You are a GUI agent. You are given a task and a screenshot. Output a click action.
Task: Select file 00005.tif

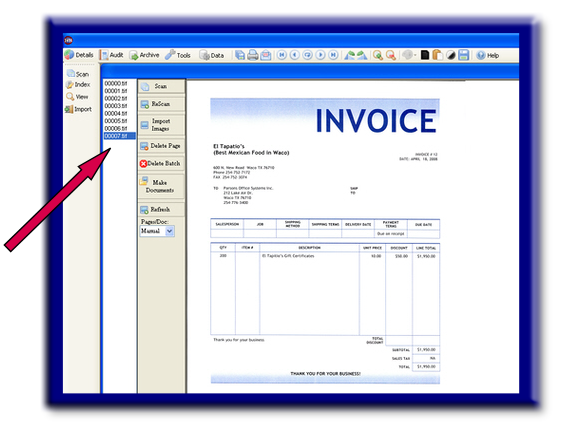click(x=116, y=121)
